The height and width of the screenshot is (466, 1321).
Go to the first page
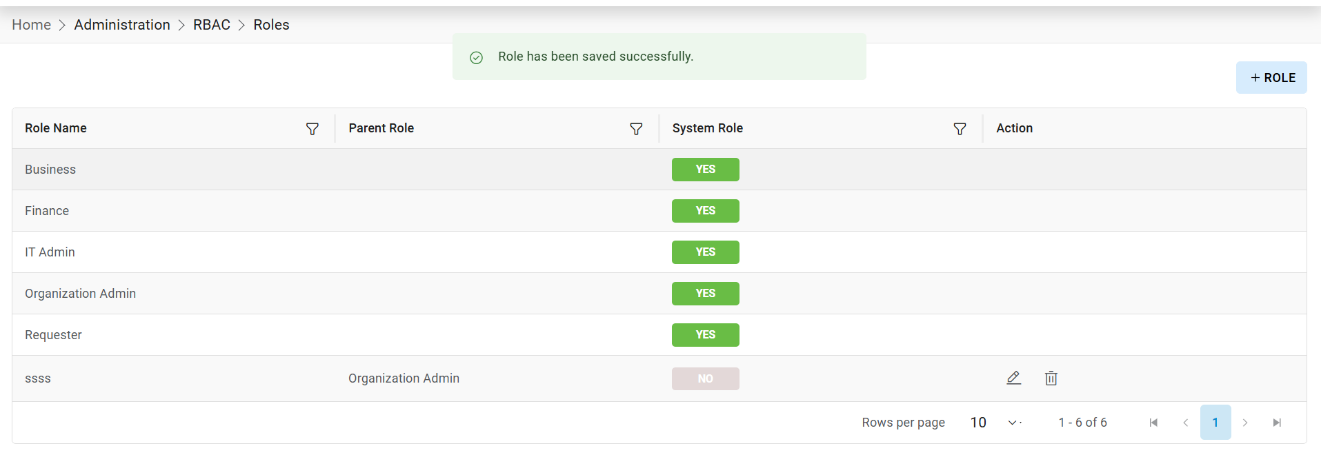coord(1154,423)
